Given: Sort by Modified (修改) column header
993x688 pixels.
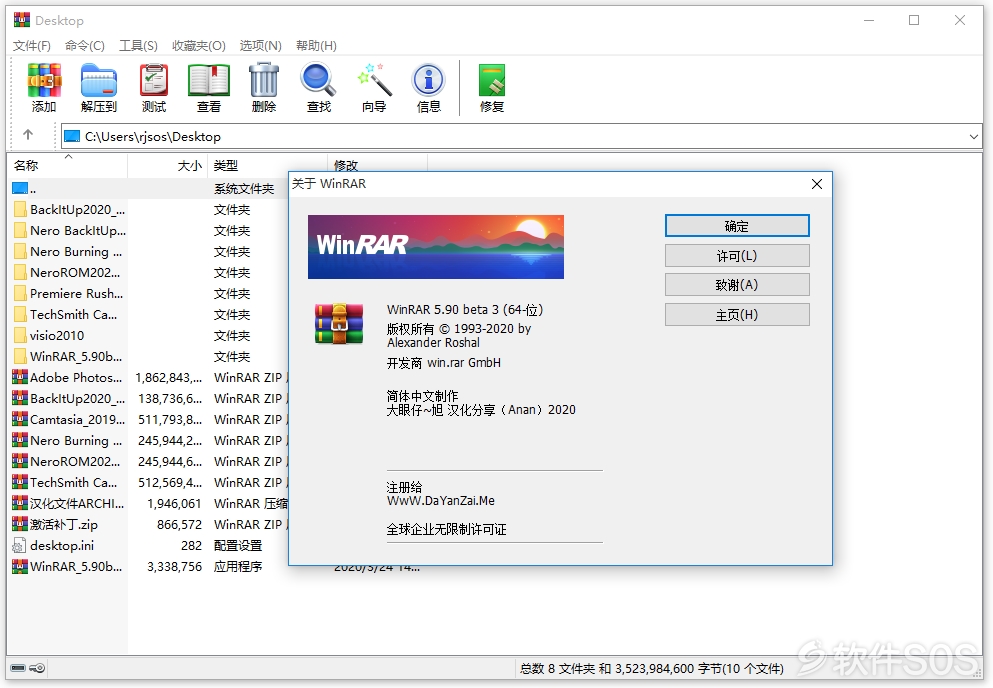Looking at the screenshot, I should 377,165.
